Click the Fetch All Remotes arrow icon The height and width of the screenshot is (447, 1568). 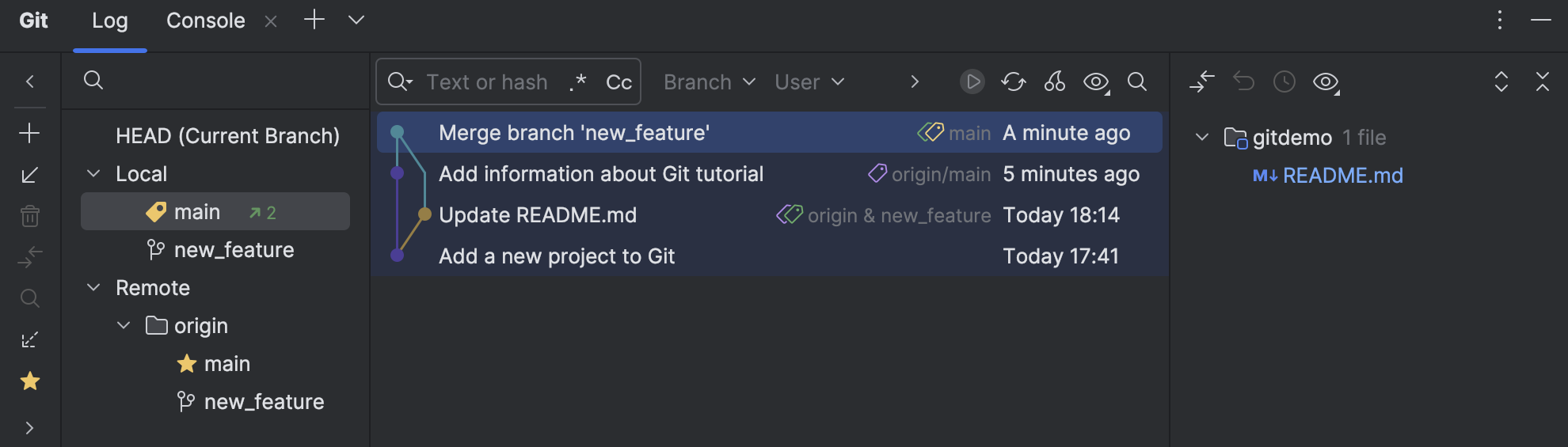pyautogui.click(x=30, y=339)
